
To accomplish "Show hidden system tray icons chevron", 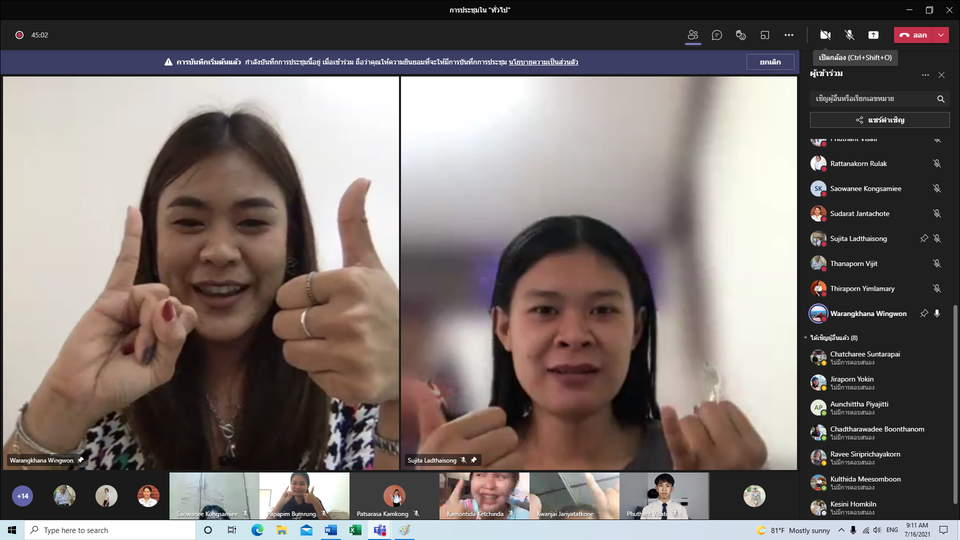I will 841,530.
